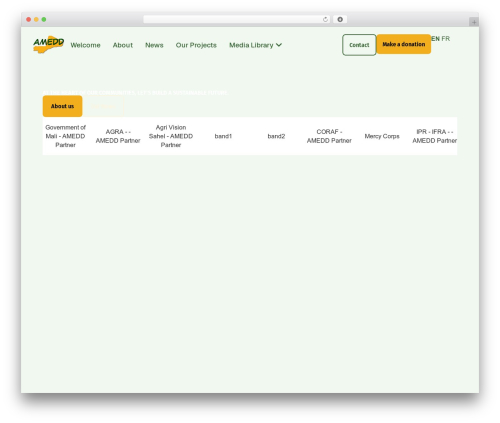Click the faded button beside About us
Image resolution: width=500 pixels, height=423 pixels.
103,106
